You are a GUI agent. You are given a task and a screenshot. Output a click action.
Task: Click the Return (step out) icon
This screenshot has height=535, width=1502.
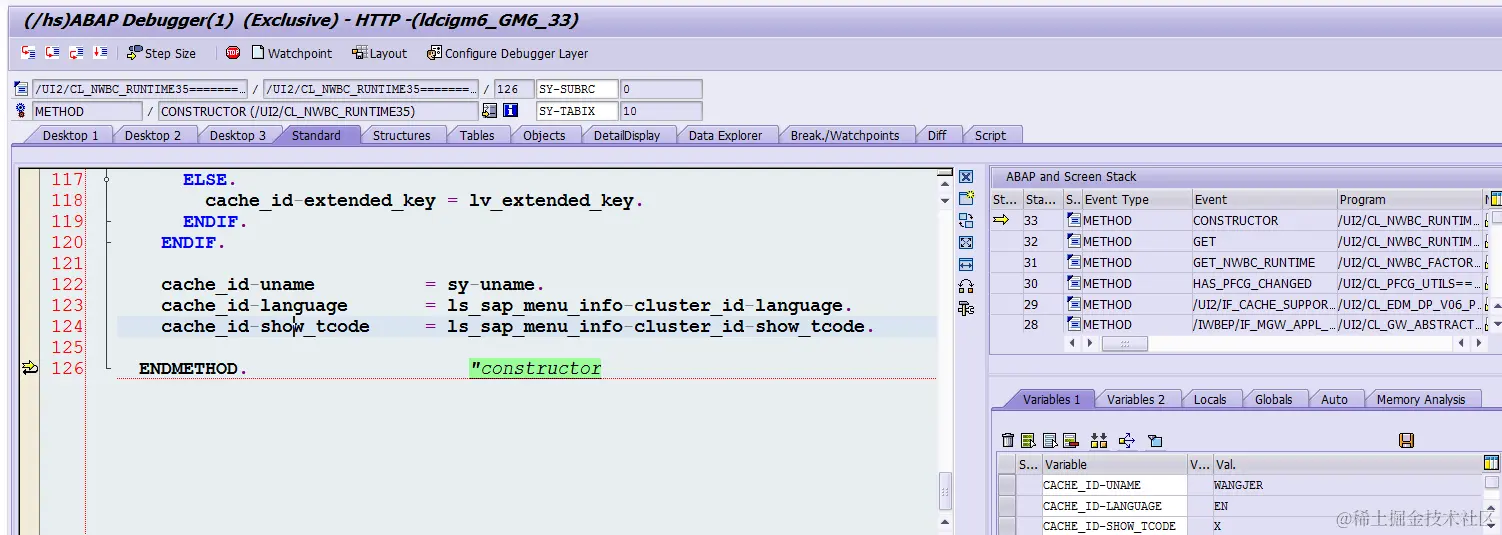click(76, 53)
